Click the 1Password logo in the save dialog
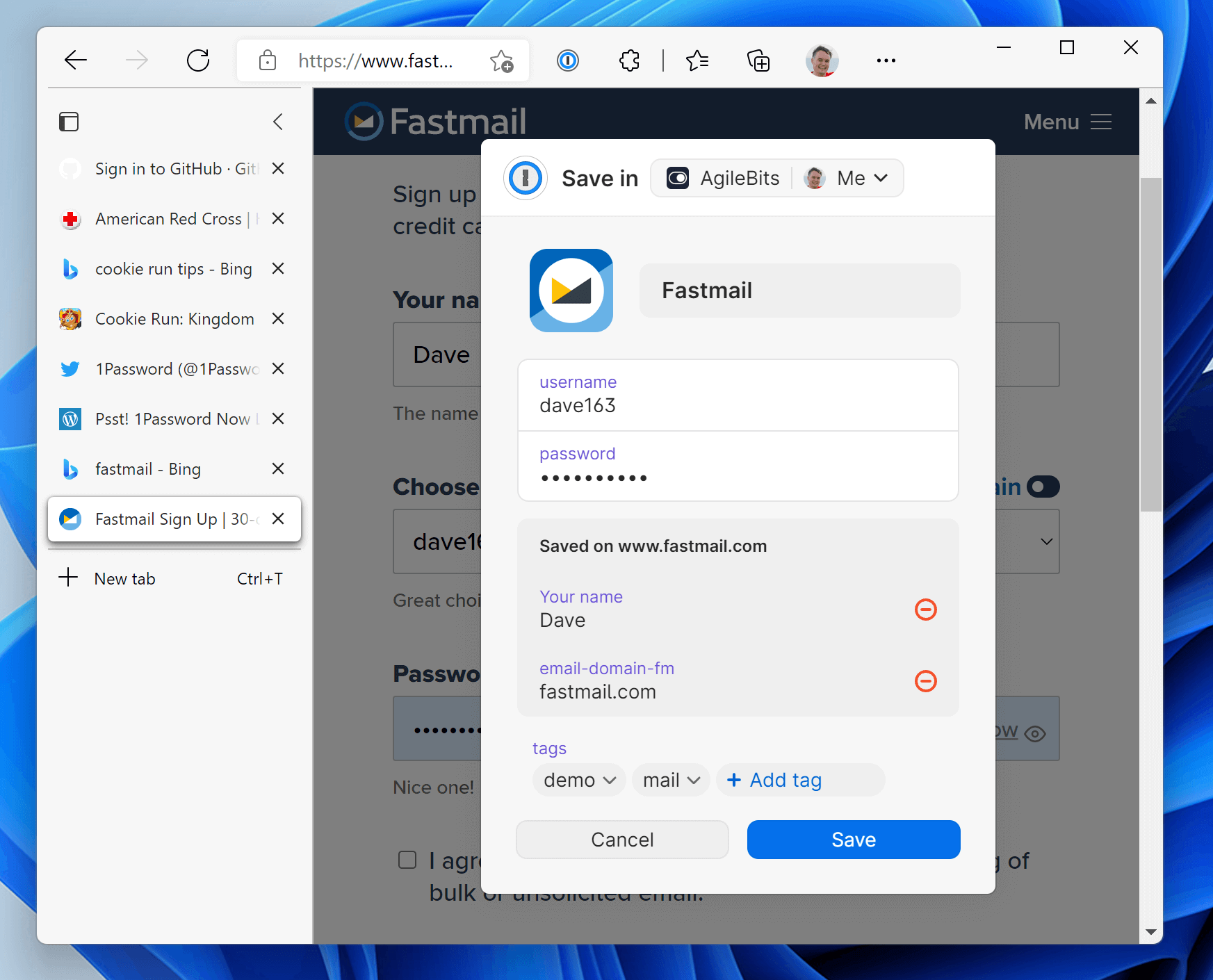Viewport: 1213px width, 980px height. tap(526, 178)
